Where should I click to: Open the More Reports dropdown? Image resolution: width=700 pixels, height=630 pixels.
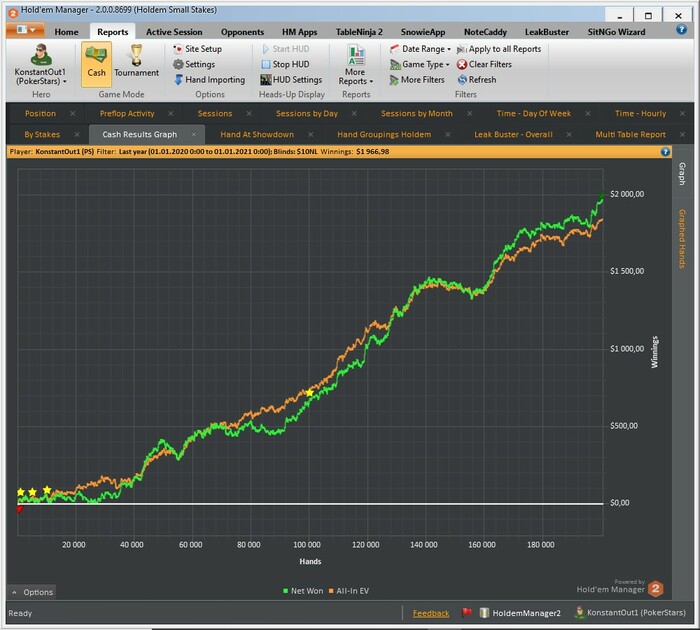tap(355, 65)
